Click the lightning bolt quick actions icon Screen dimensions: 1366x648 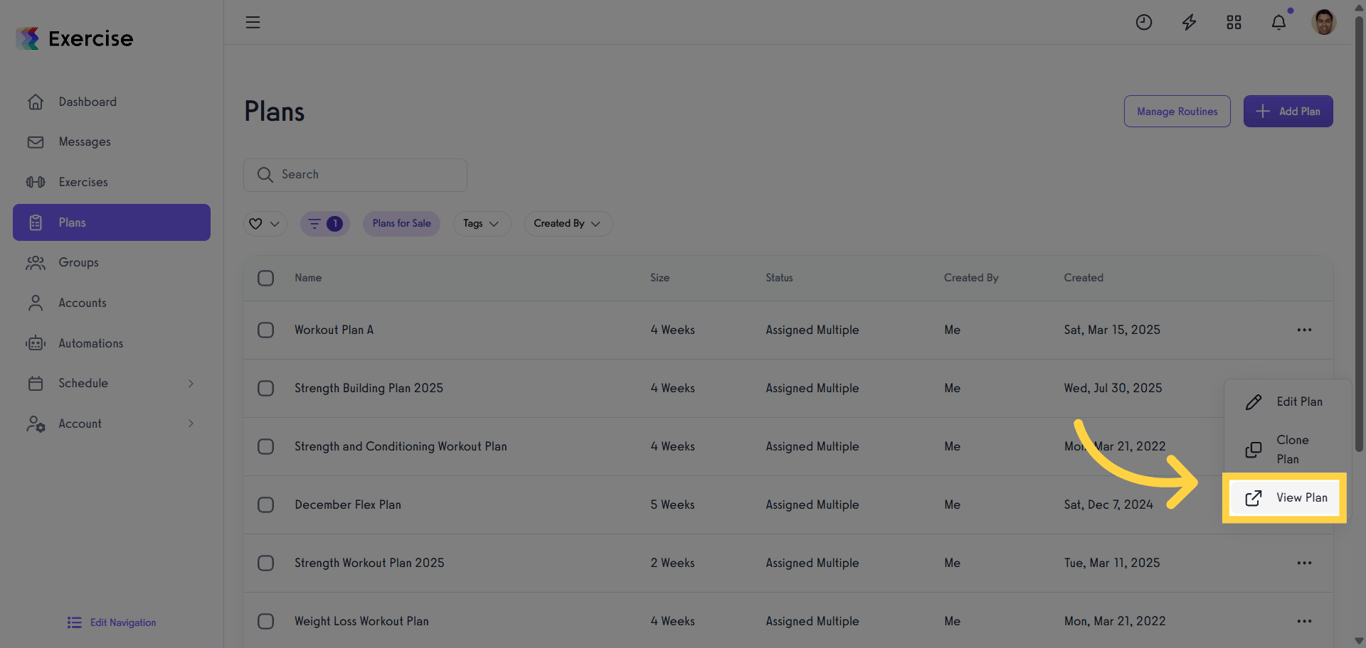pos(1189,22)
